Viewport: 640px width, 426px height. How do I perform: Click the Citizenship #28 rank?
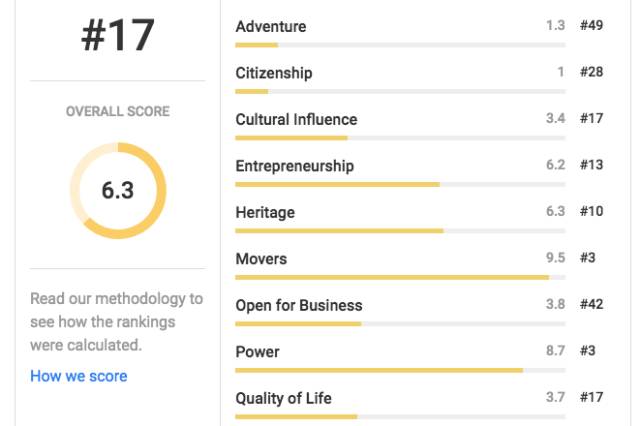click(x=591, y=72)
